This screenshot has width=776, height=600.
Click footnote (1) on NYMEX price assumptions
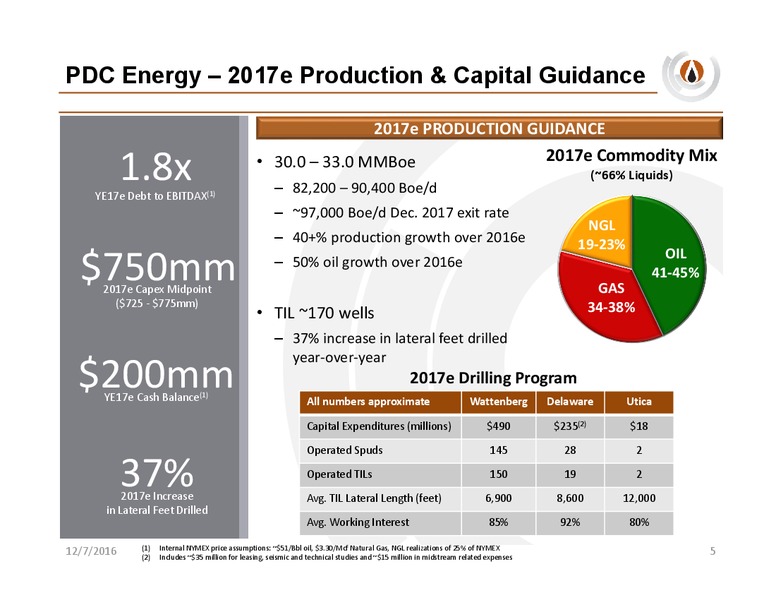coord(321,548)
